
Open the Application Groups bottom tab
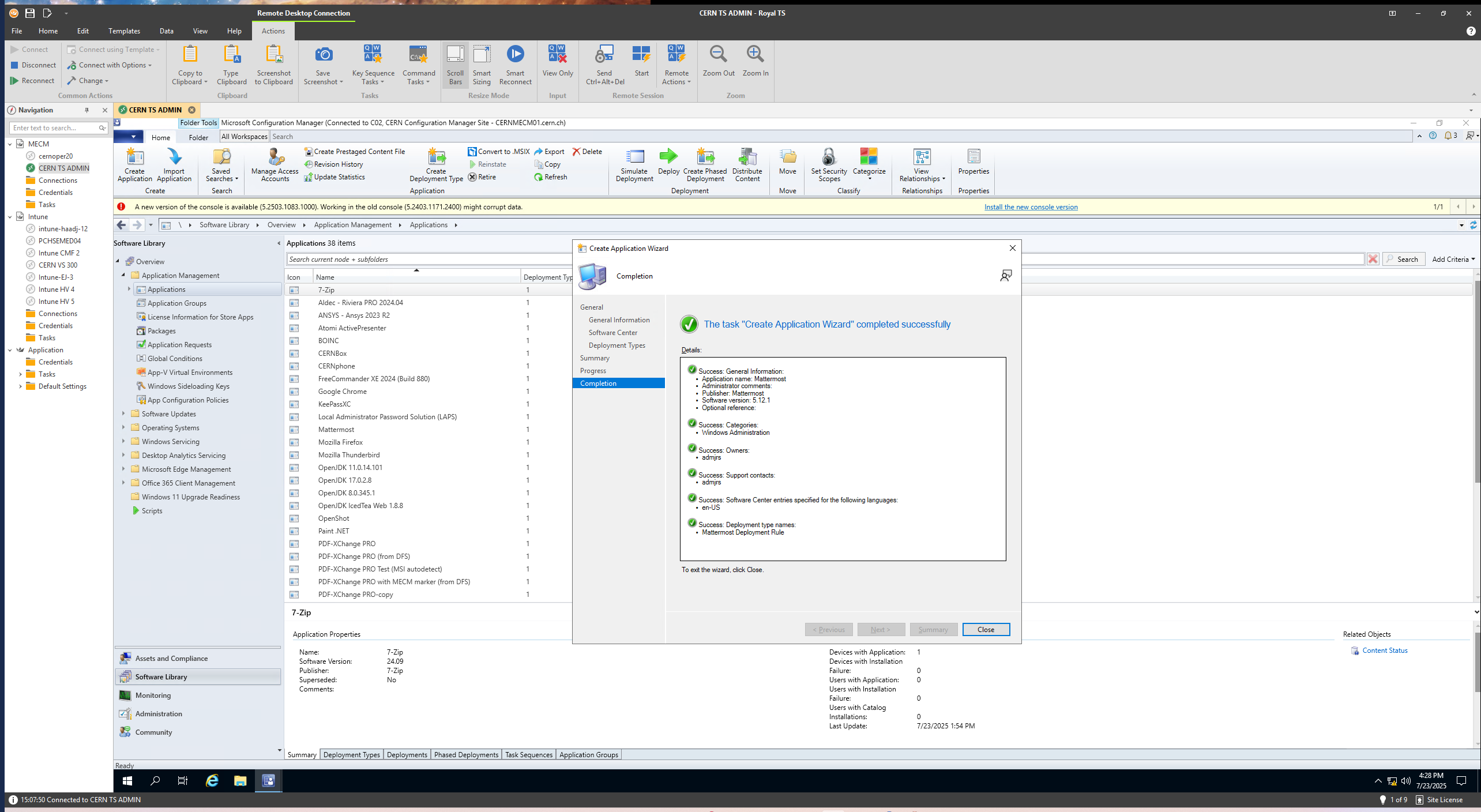[x=589, y=754]
